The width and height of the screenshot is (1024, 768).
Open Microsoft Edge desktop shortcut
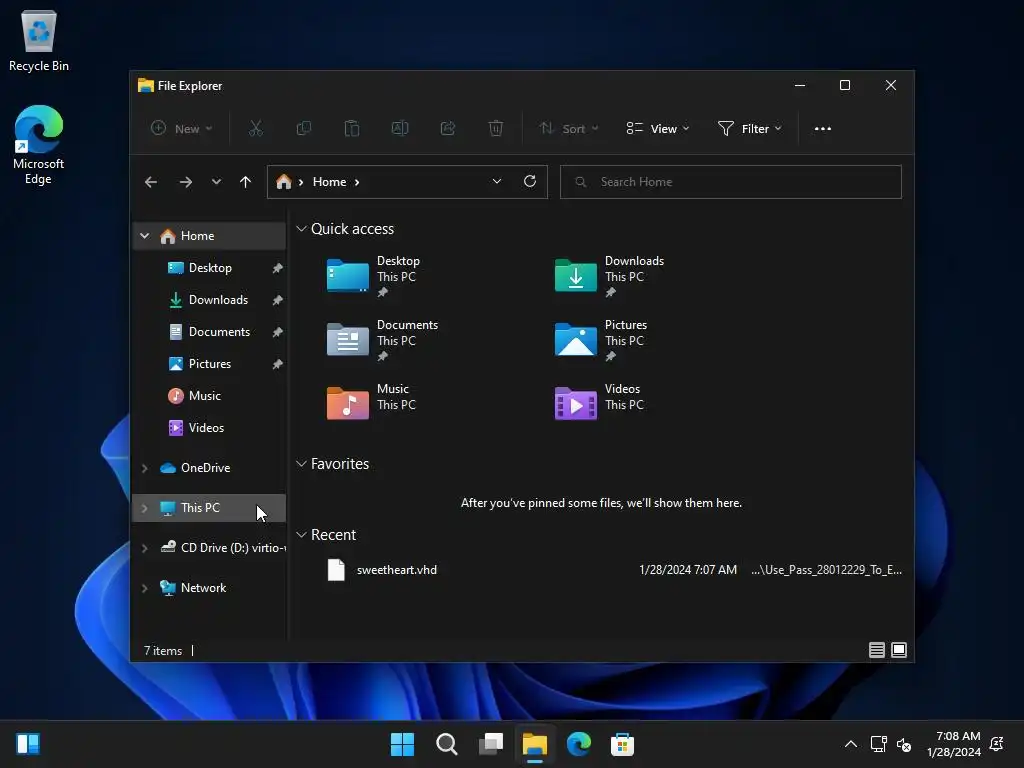(39, 145)
